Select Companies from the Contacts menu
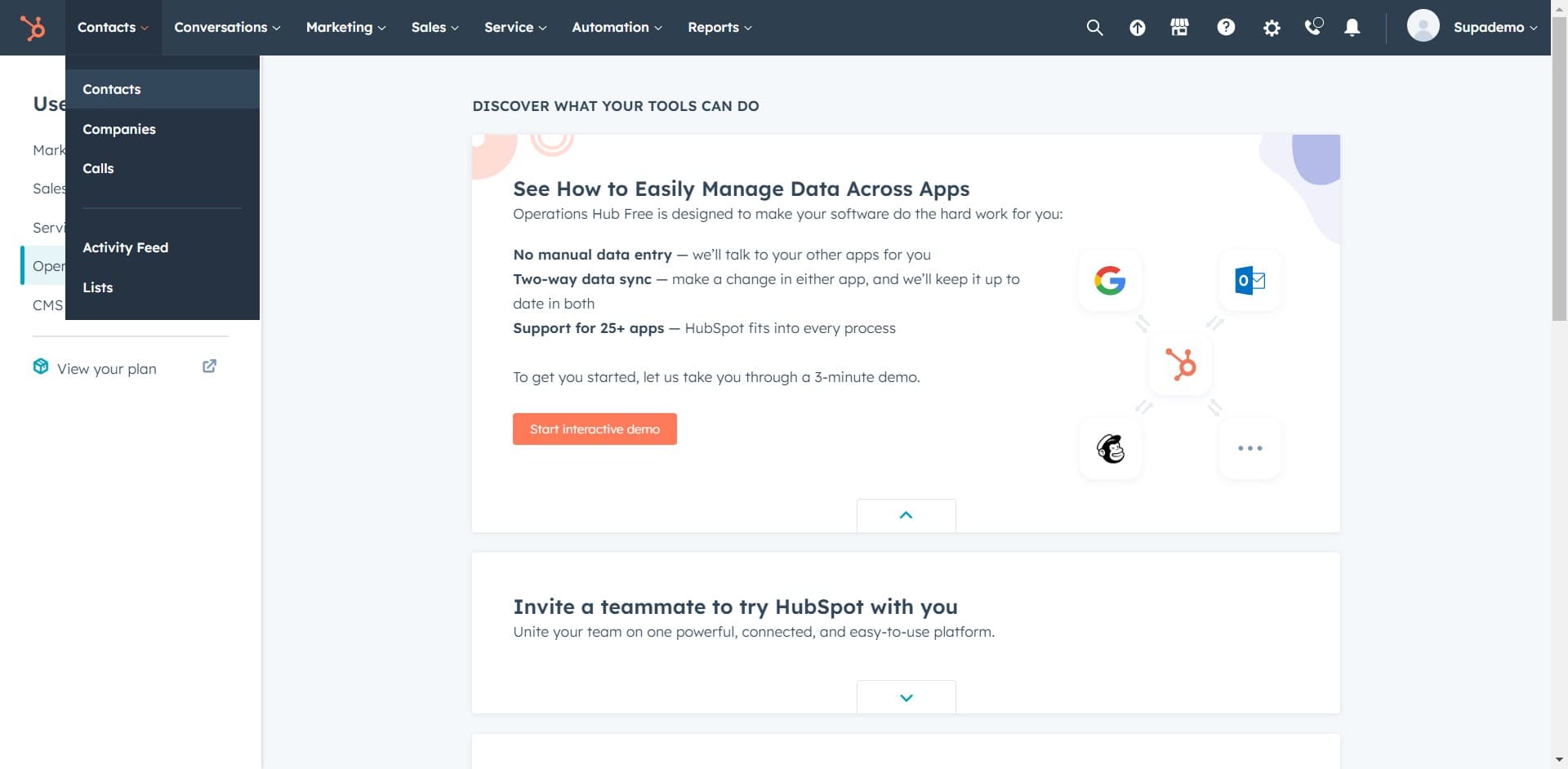The image size is (1568, 769). click(x=119, y=129)
